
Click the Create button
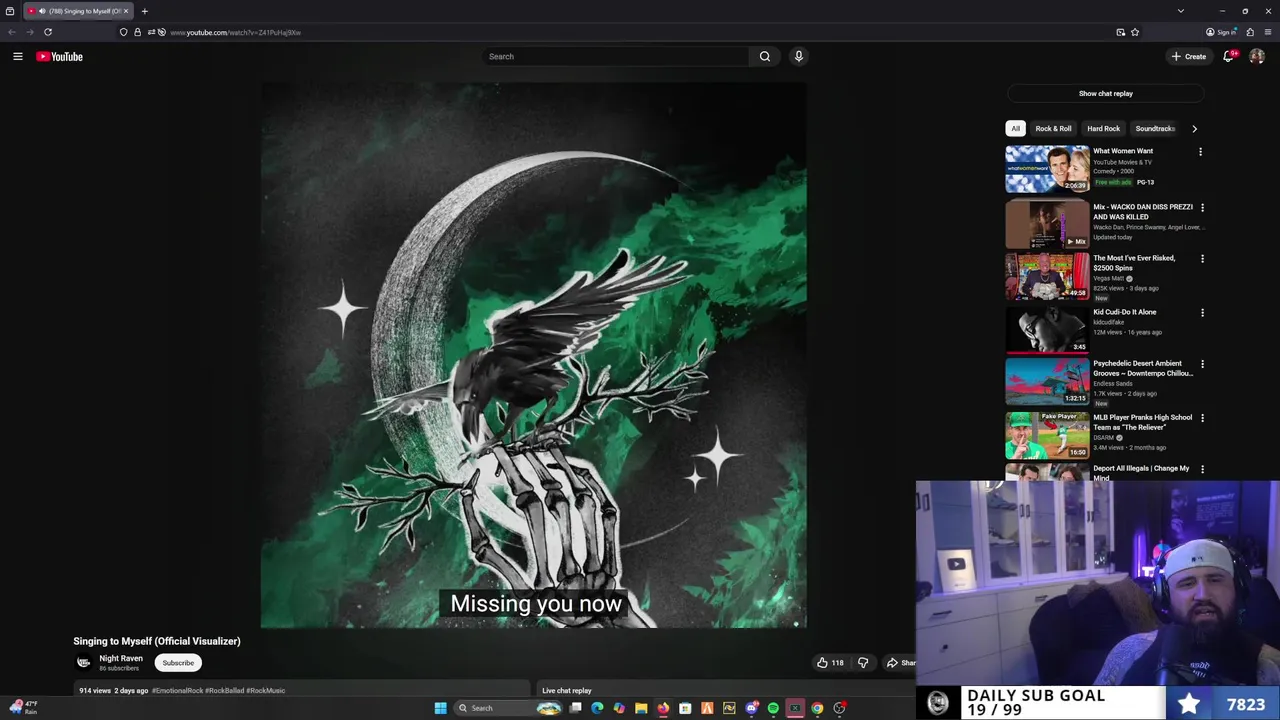pyautogui.click(x=1189, y=57)
